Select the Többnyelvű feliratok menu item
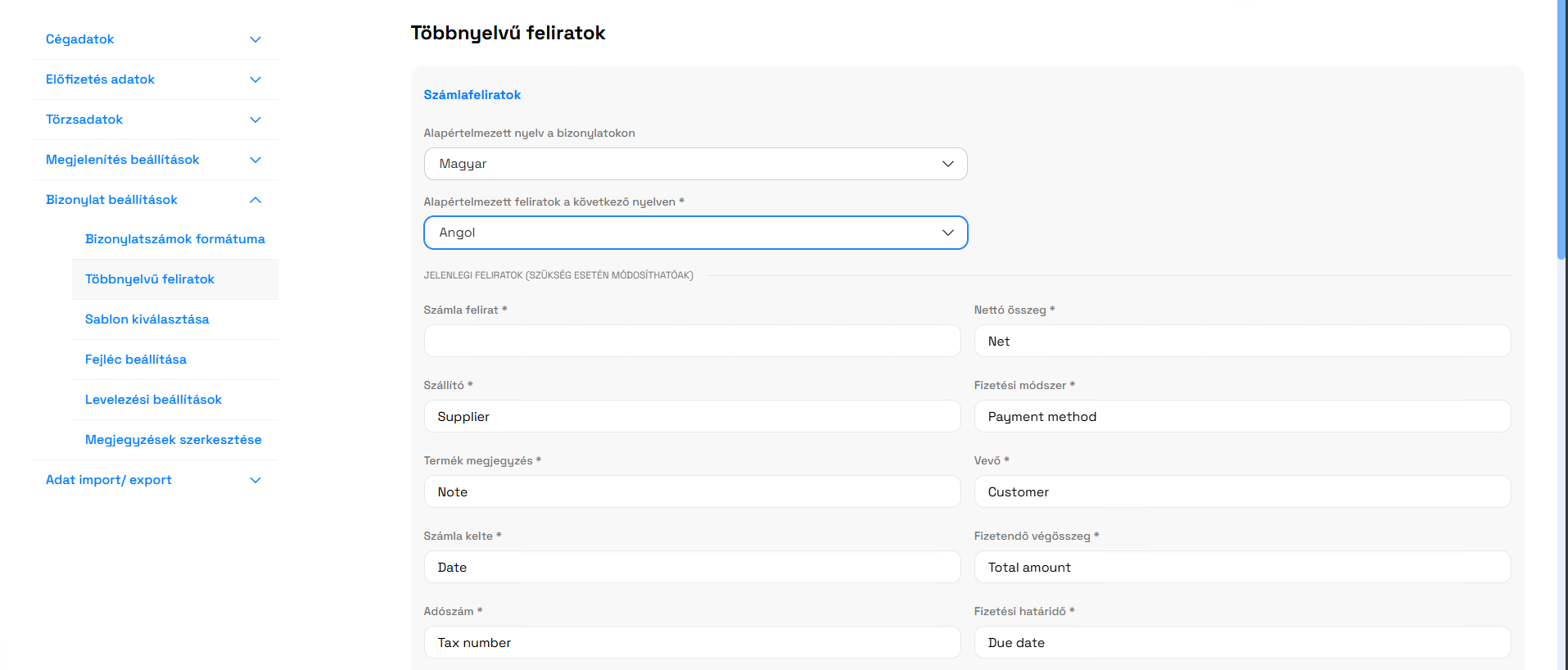This screenshot has height=670, width=1568. tap(150, 279)
